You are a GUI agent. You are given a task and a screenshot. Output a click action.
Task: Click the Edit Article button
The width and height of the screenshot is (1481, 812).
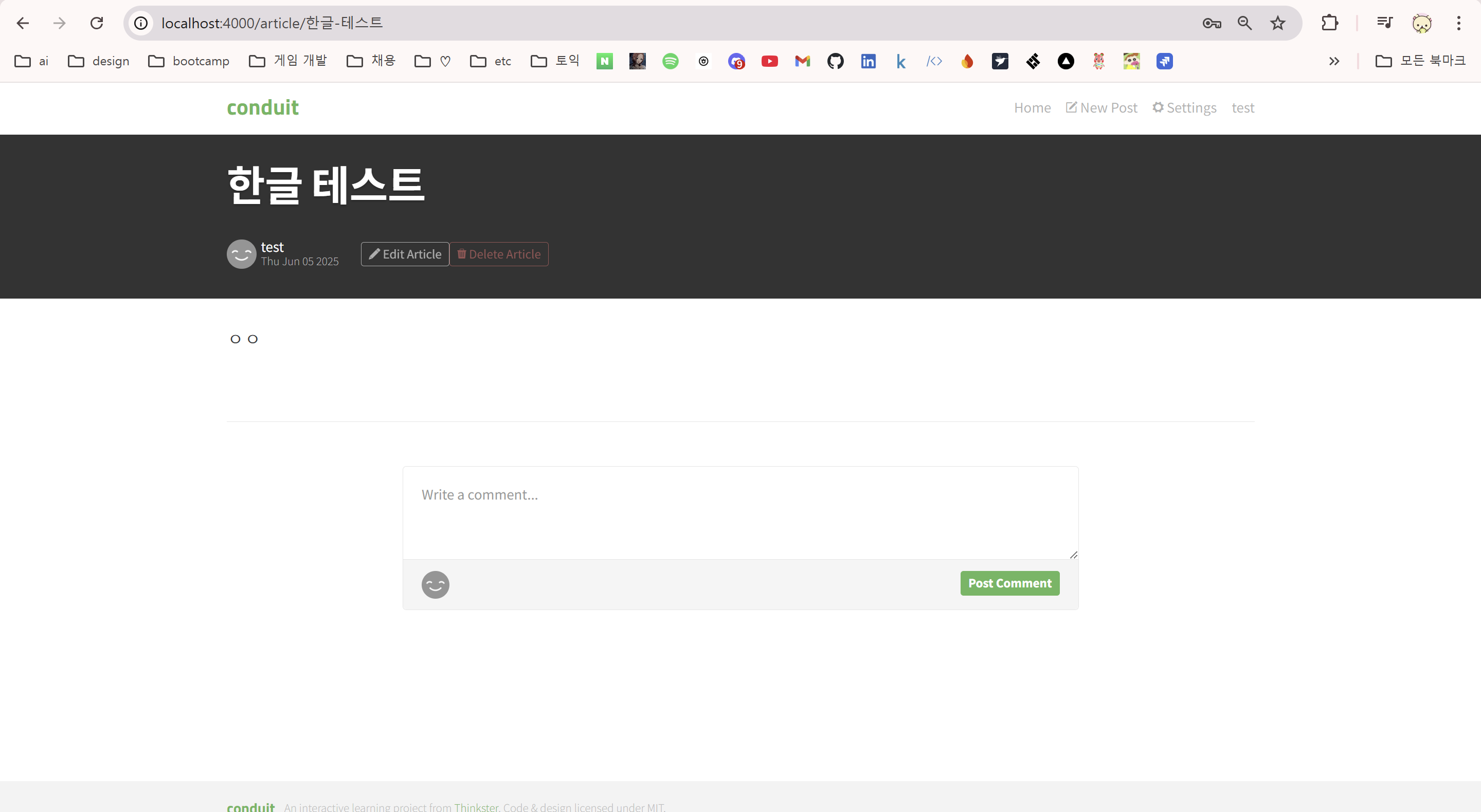[x=405, y=254]
